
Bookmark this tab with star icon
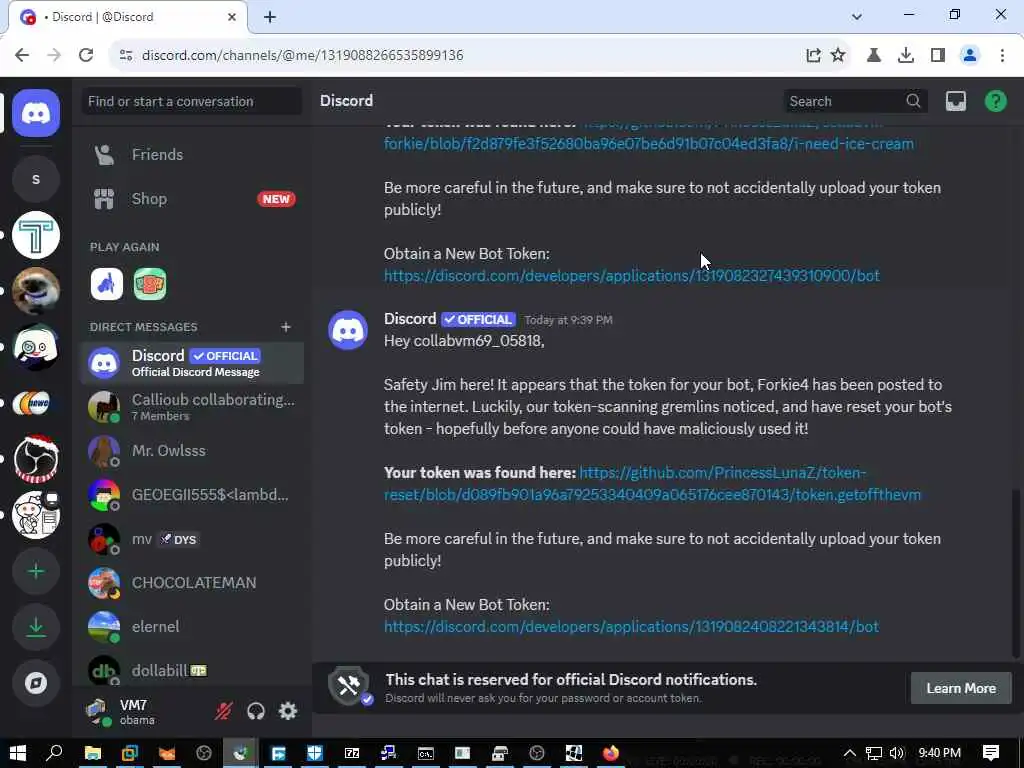(838, 56)
